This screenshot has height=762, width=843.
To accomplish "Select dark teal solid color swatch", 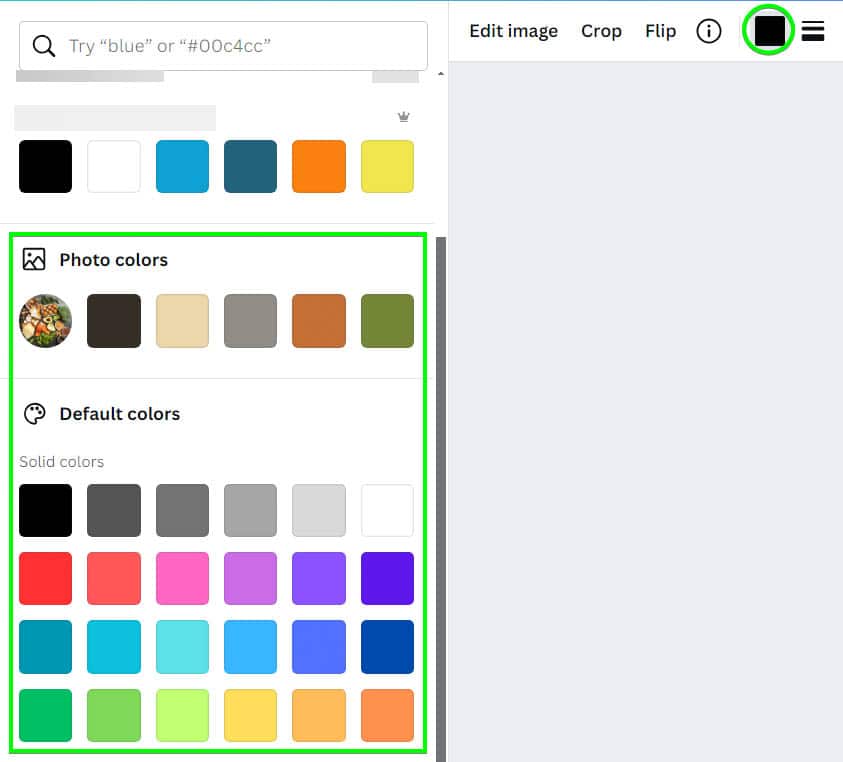I will [45, 647].
